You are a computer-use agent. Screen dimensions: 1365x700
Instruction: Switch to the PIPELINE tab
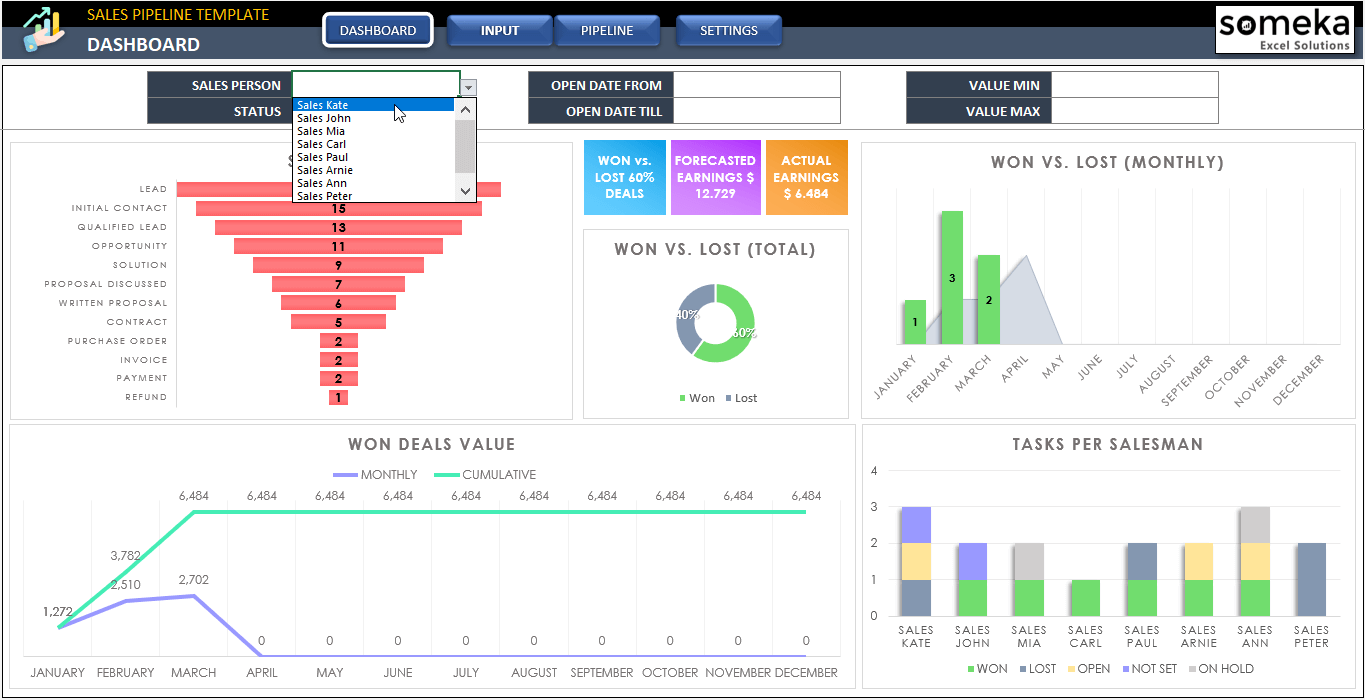coord(608,30)
